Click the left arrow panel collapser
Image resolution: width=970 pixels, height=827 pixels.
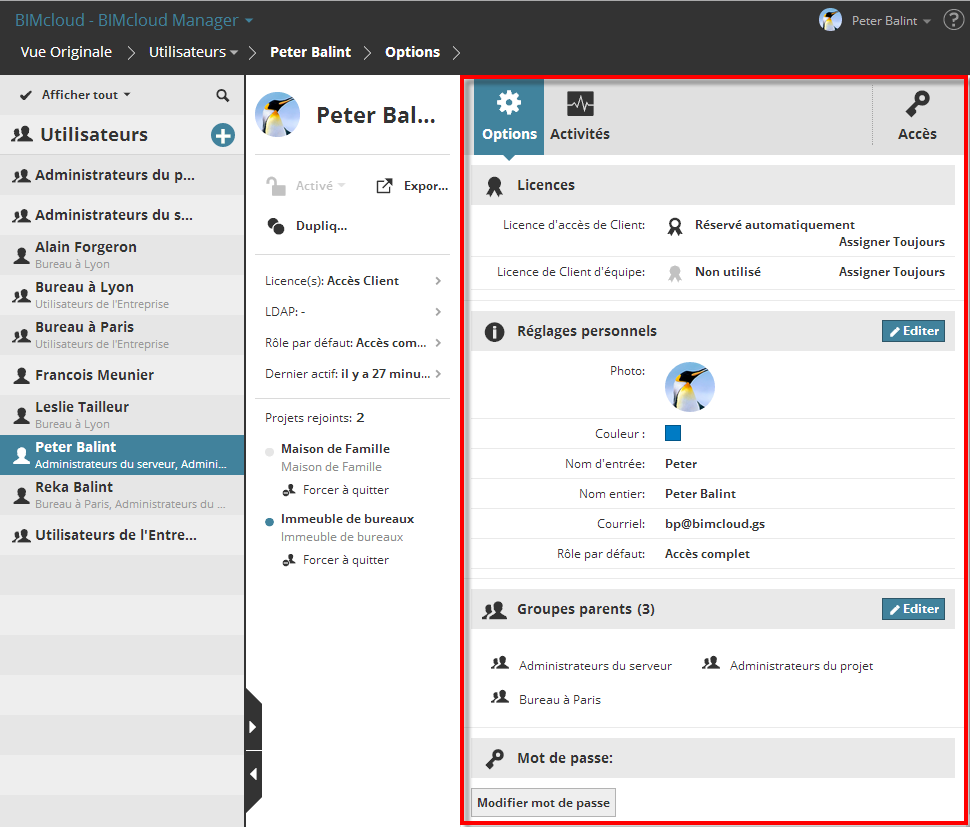tap(253, 774)
